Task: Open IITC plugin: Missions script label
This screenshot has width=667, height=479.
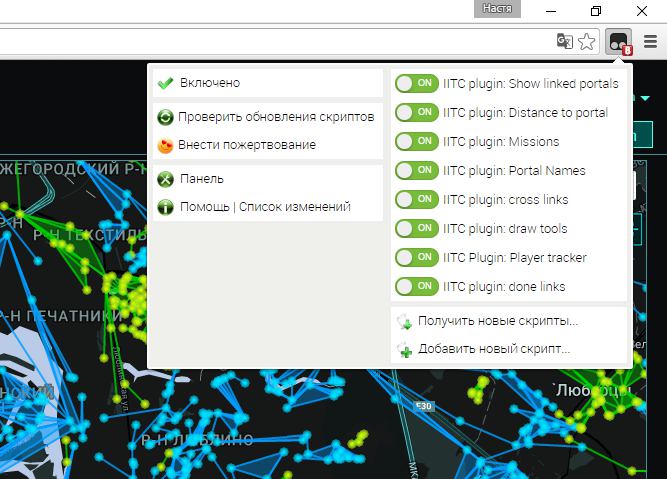Action: pyautogui.click(x=501, y=142)
